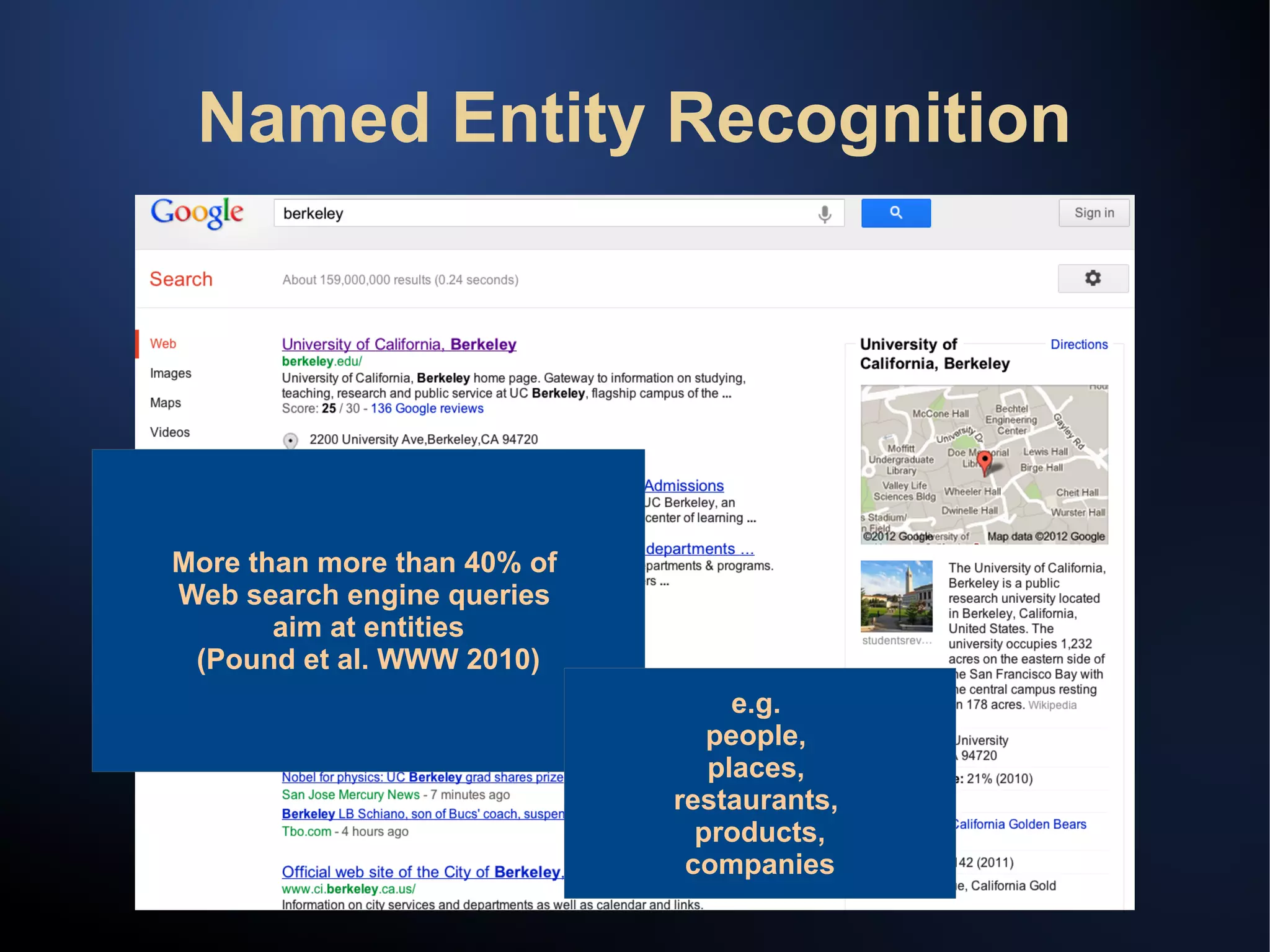
Task: Click the Directions link
Action: (1078, 344)
